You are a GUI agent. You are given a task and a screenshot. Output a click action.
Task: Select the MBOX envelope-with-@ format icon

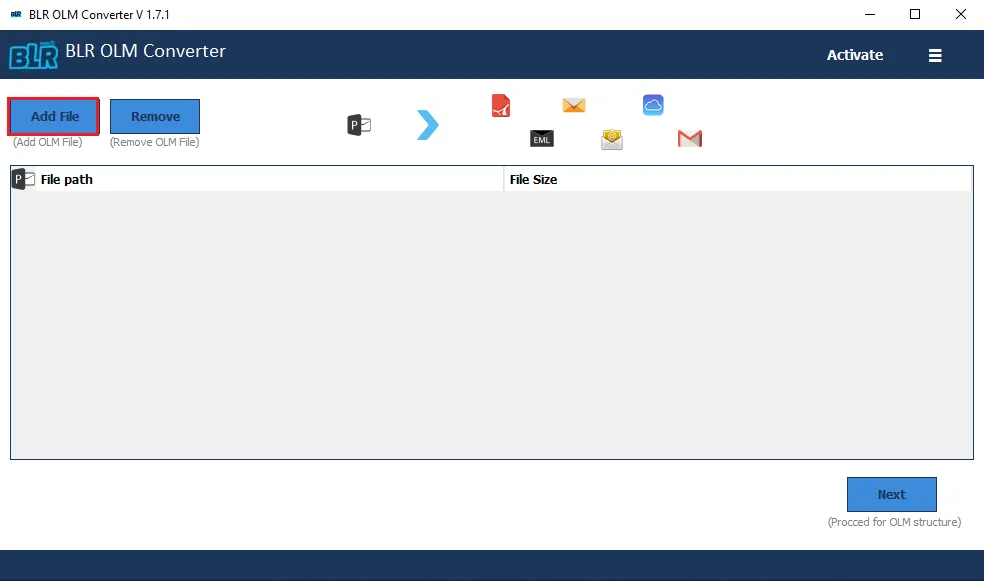[x=611, y=139]
